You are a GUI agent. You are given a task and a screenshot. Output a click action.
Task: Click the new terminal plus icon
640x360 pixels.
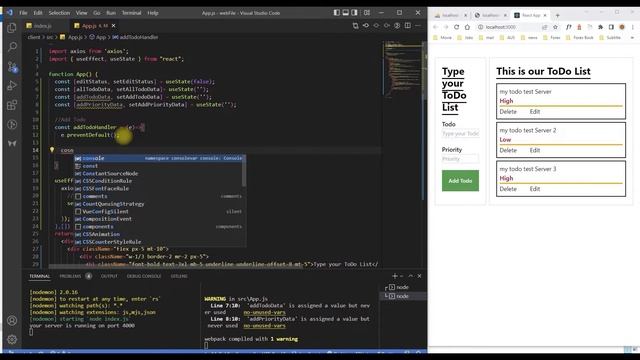click(x=394, y=276)
